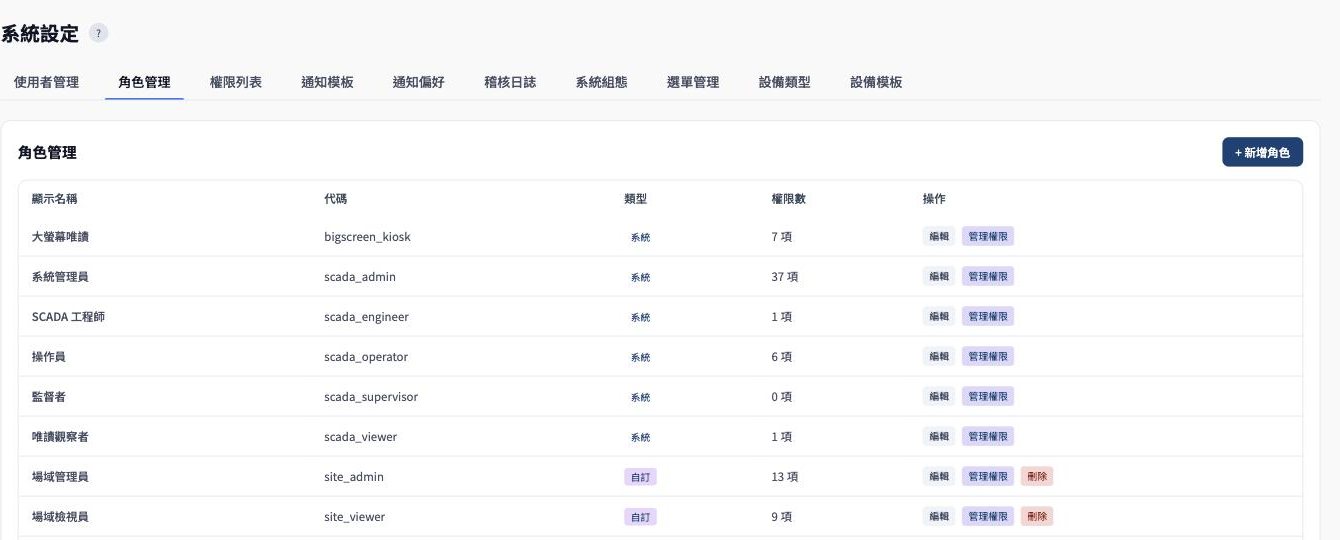
Task: Click the 自訂 type badge for site_viewer
Action: pyautogui.click(x=640, y=517)
